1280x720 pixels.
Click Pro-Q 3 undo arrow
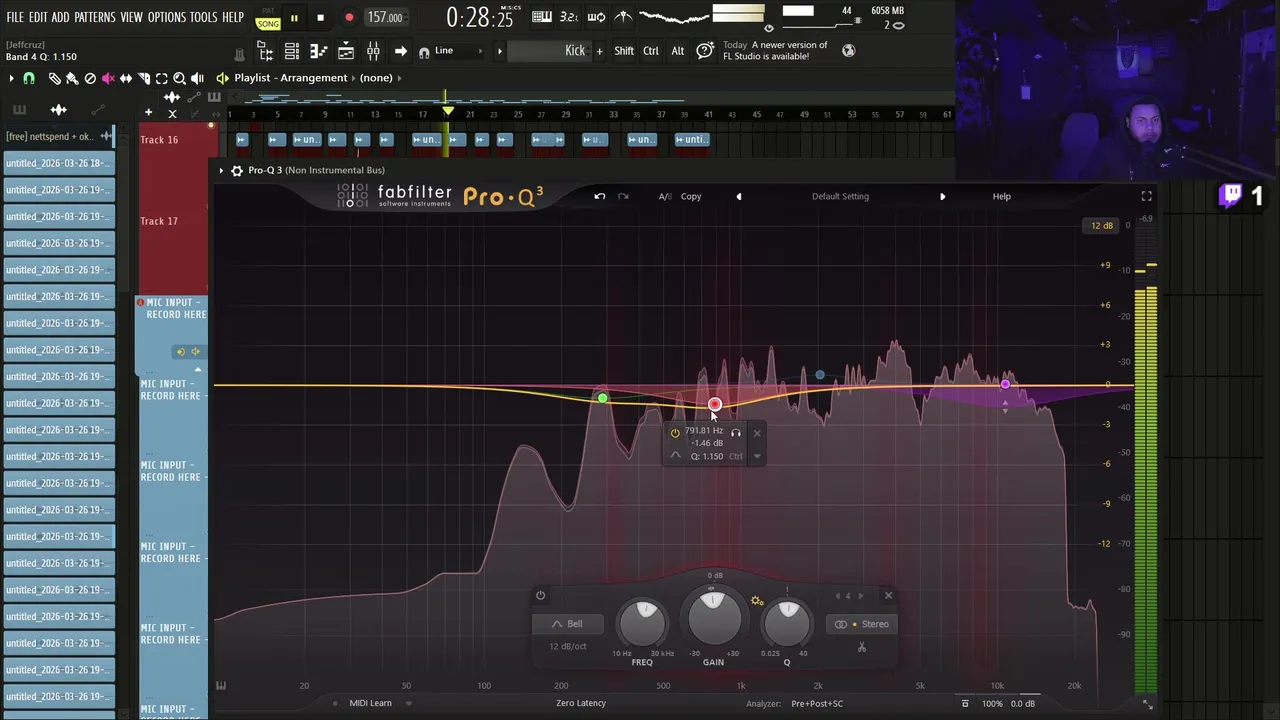[x=599, y=196]
